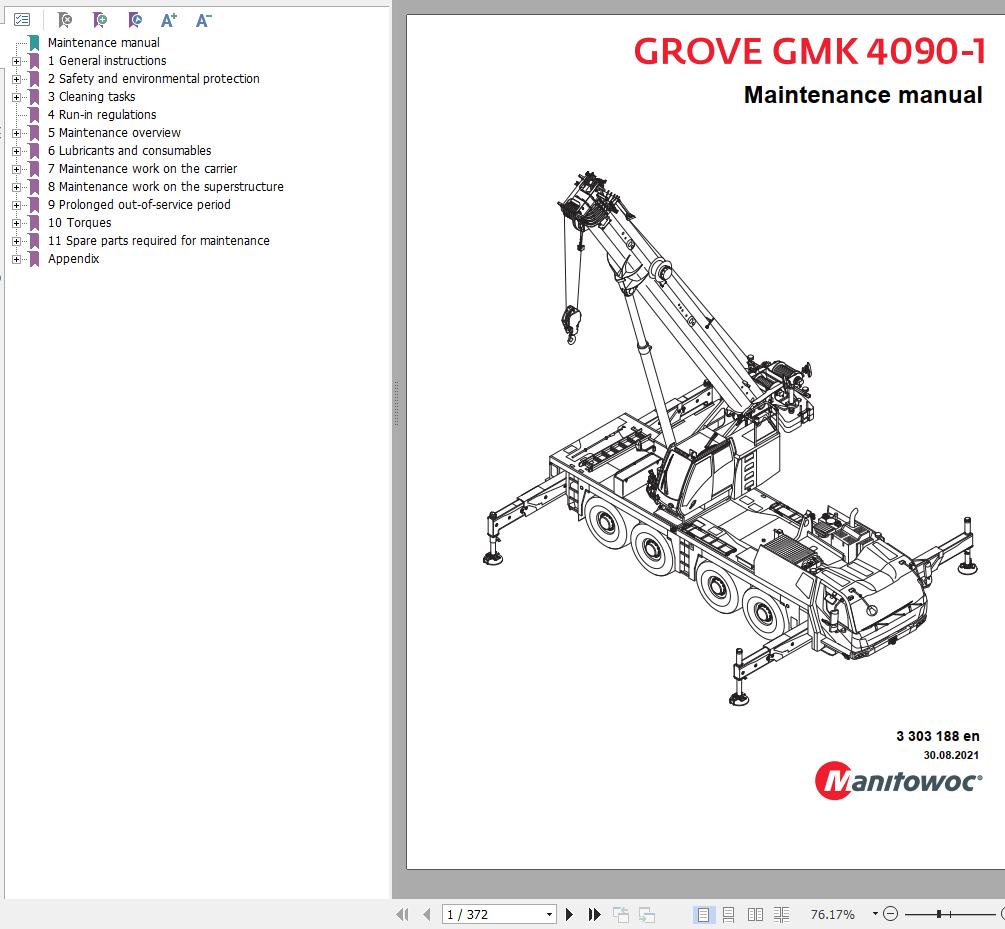The image size is (1005, 929).
Task: Click the Maintenance manual heading on the page
Action: coord(863,95)
